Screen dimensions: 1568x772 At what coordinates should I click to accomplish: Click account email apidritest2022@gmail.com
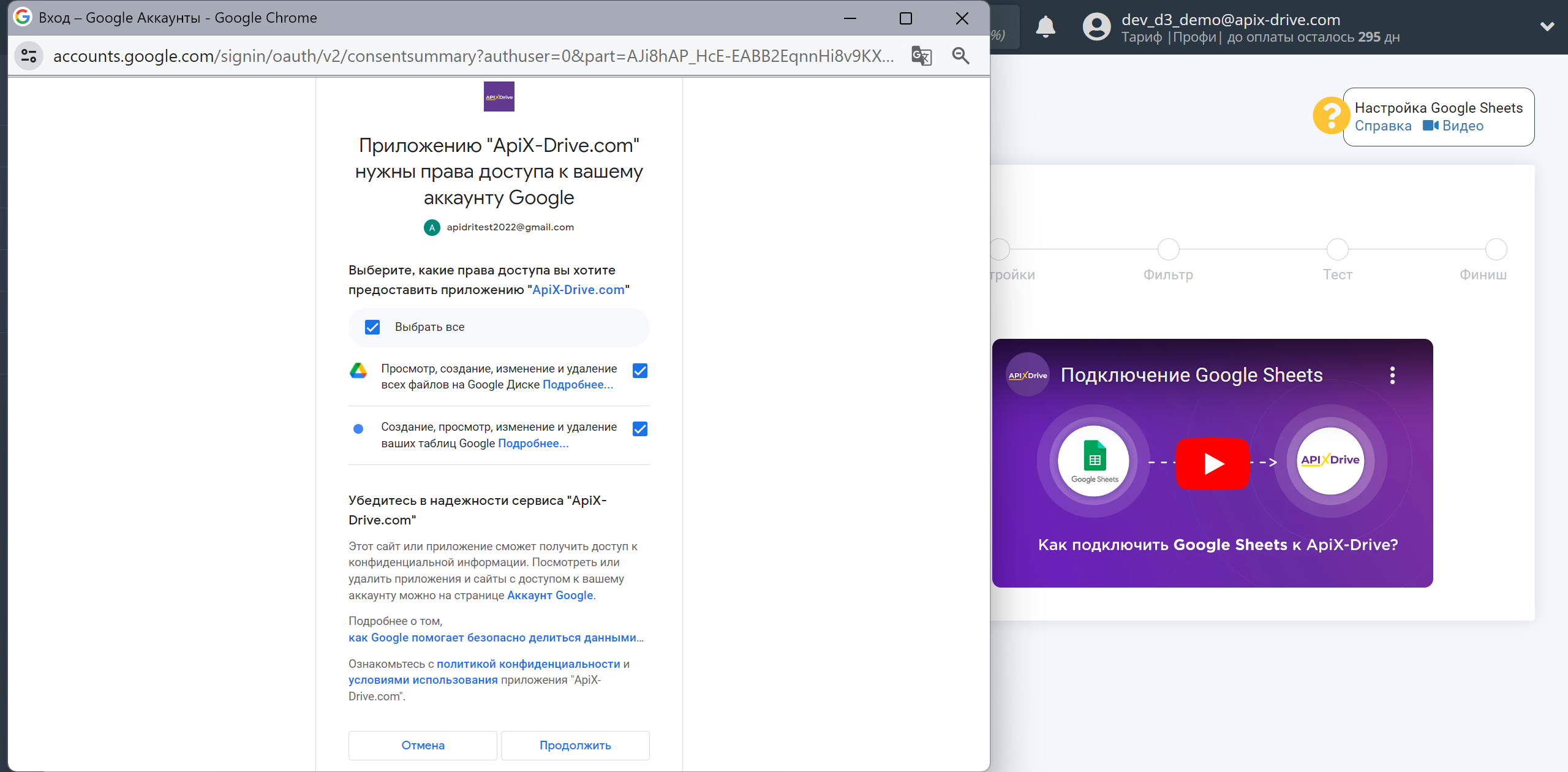point(510,227)
